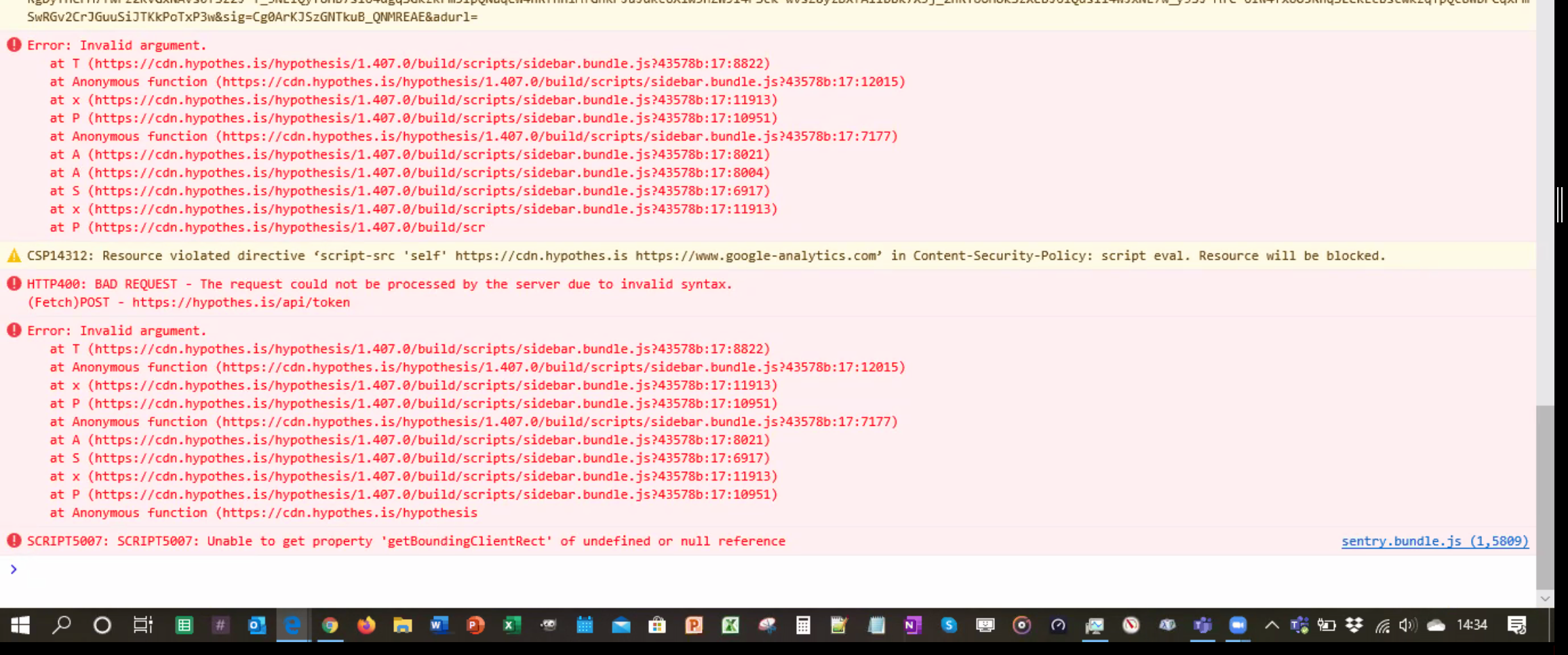Open the Mail app in the taskbar

tap(621, 625)
